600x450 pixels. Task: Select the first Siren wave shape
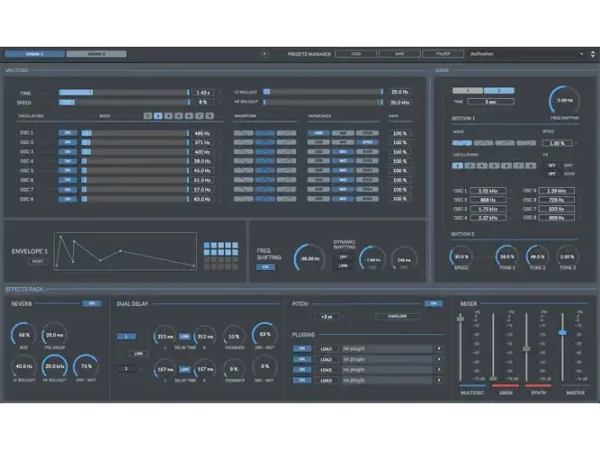(x=462, y=143)
